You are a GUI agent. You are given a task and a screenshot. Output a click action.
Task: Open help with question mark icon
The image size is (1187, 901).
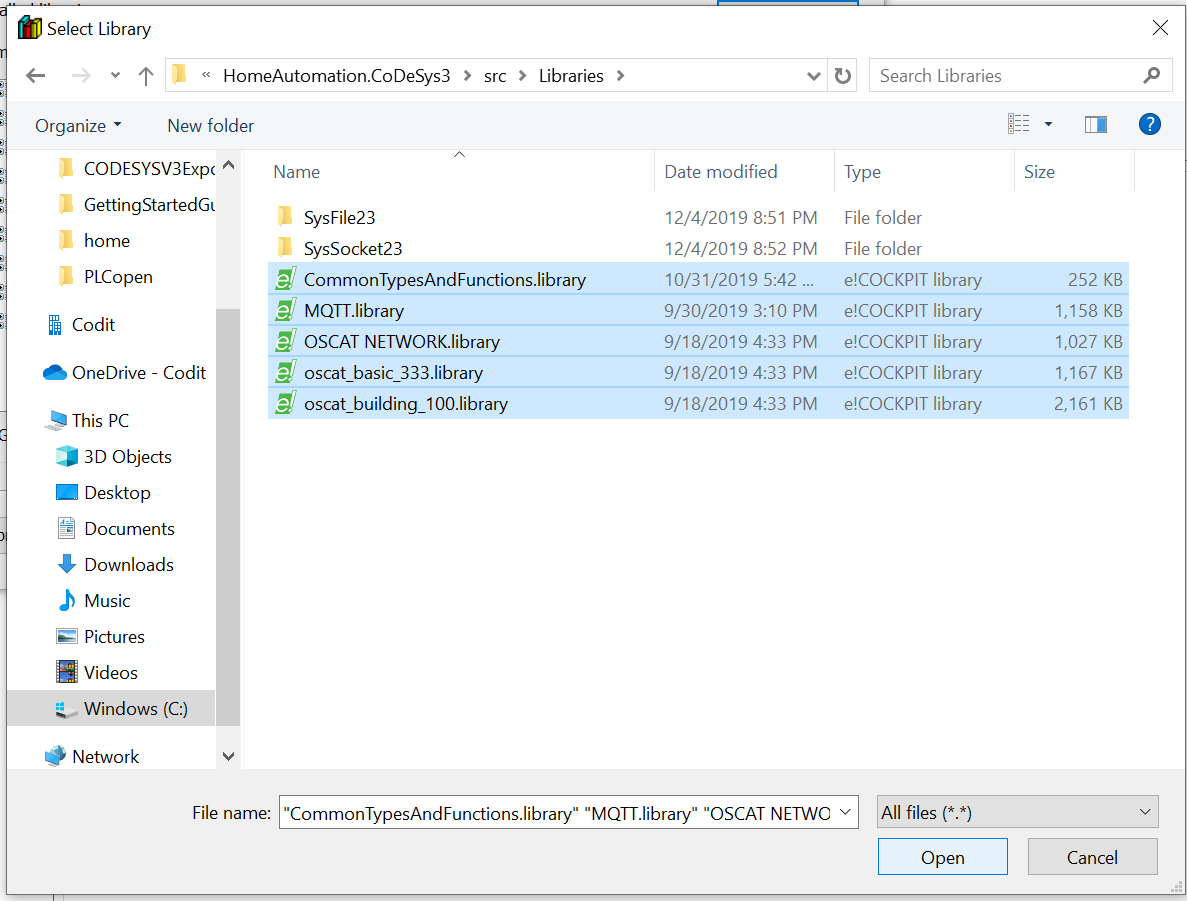point(1149,124)
